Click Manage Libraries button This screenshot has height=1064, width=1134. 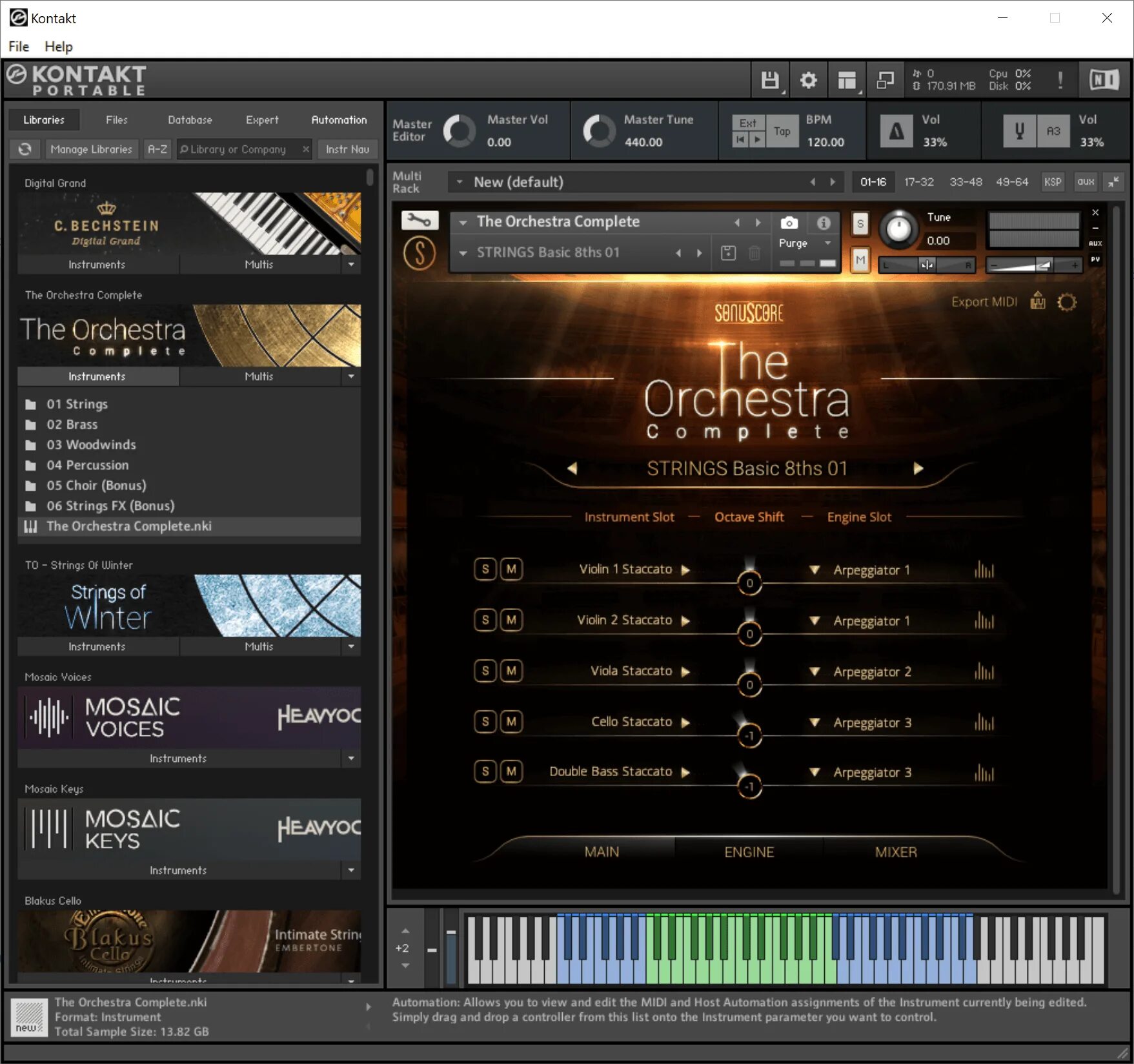[91, 149]
